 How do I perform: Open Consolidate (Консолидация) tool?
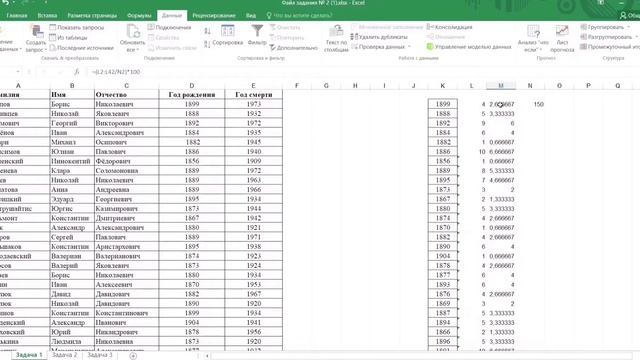pyautogui.click(x=449, y=27)
